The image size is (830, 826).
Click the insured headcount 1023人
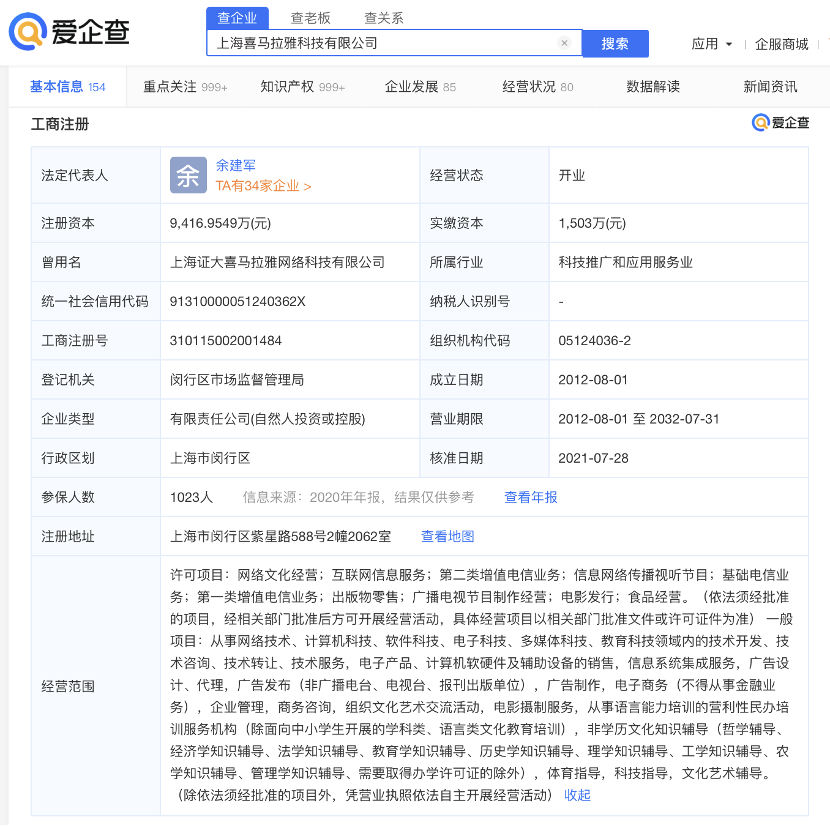tap(191, 497)
